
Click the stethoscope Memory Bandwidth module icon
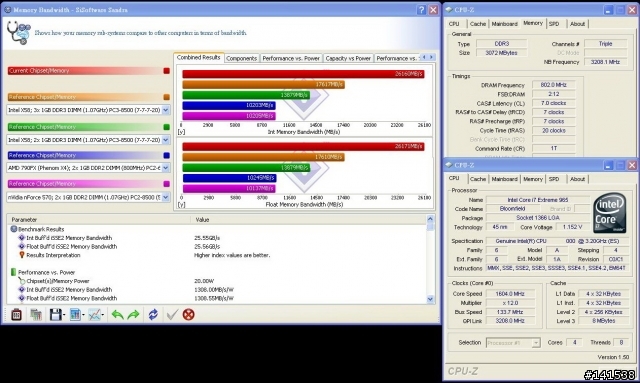18,33
